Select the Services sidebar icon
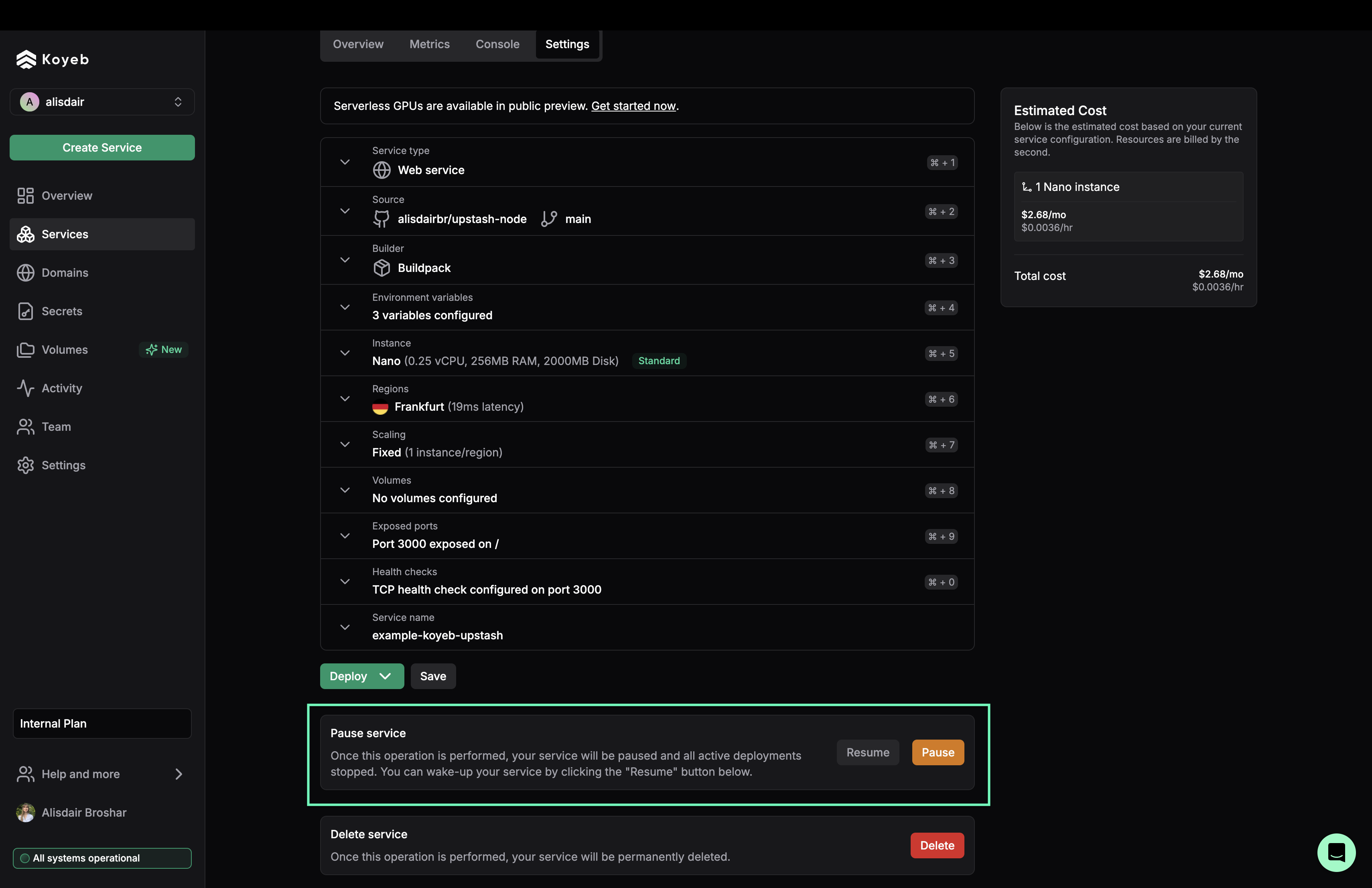 click(x=26, y=234)
